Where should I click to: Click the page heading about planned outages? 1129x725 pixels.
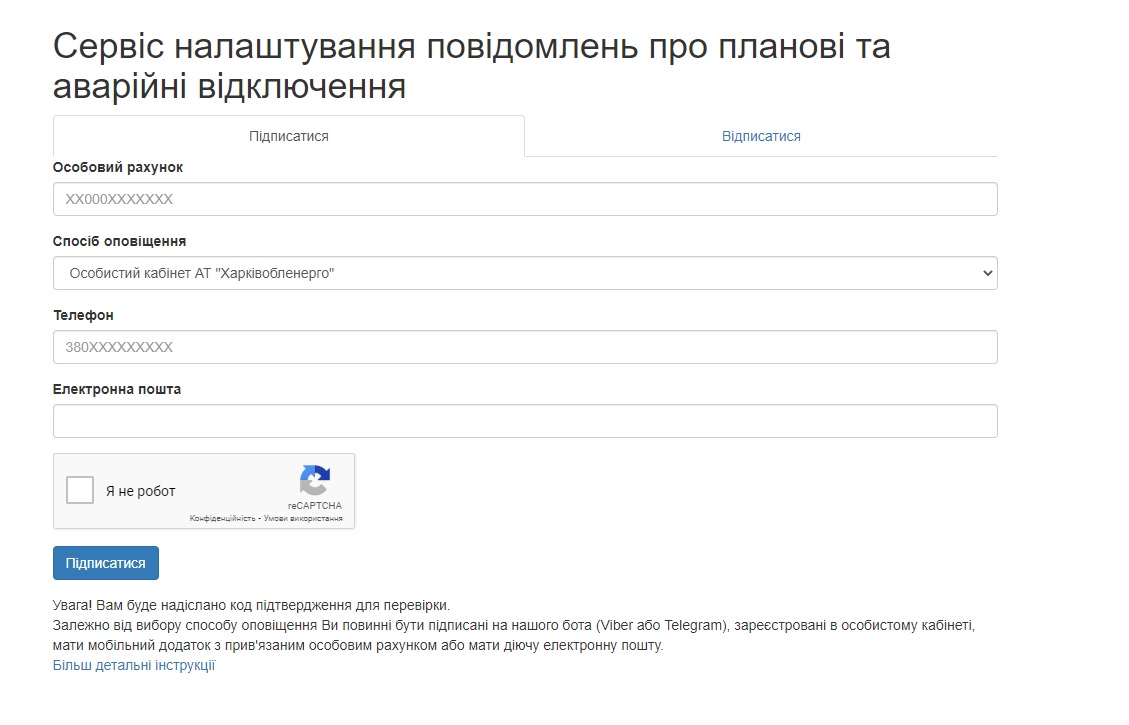point(470,66)
